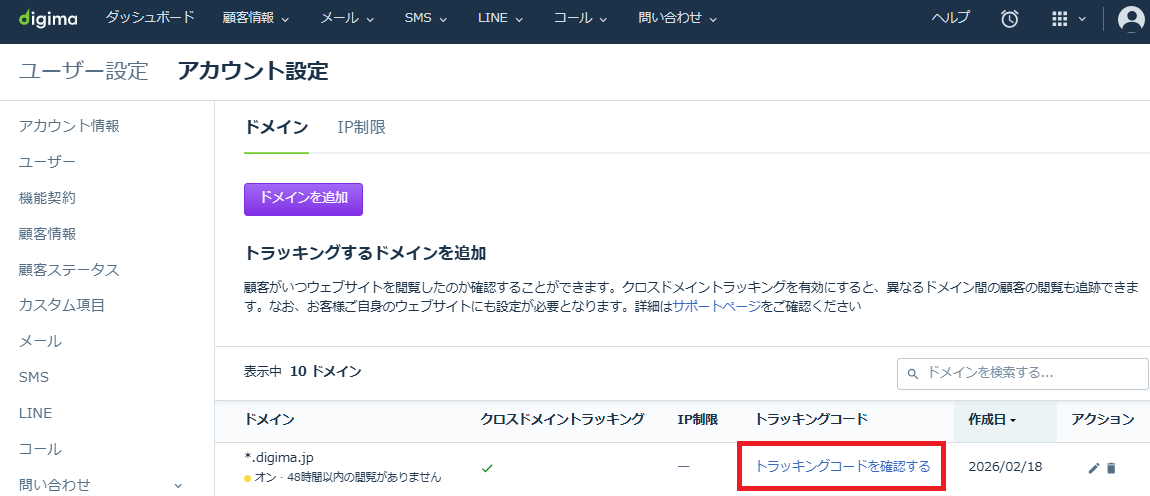Click the *.digima.jp domain name
The image size is (1150, 496).
pyautogui.click(x=279, y=458)
